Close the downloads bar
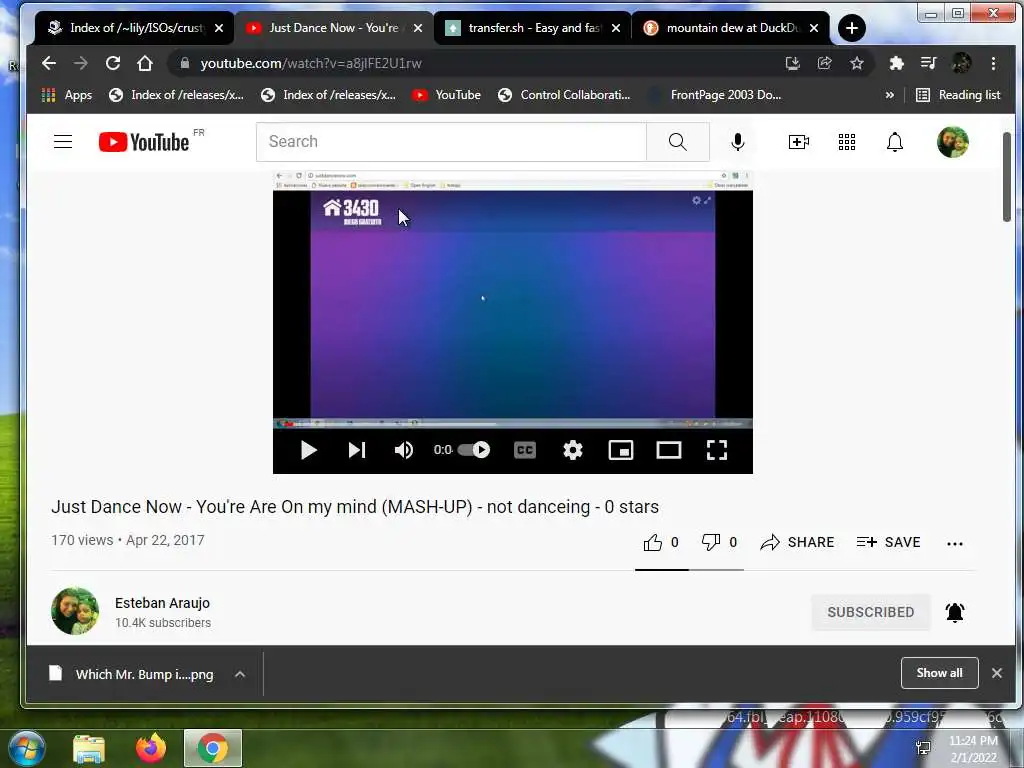 click(997, 673)
